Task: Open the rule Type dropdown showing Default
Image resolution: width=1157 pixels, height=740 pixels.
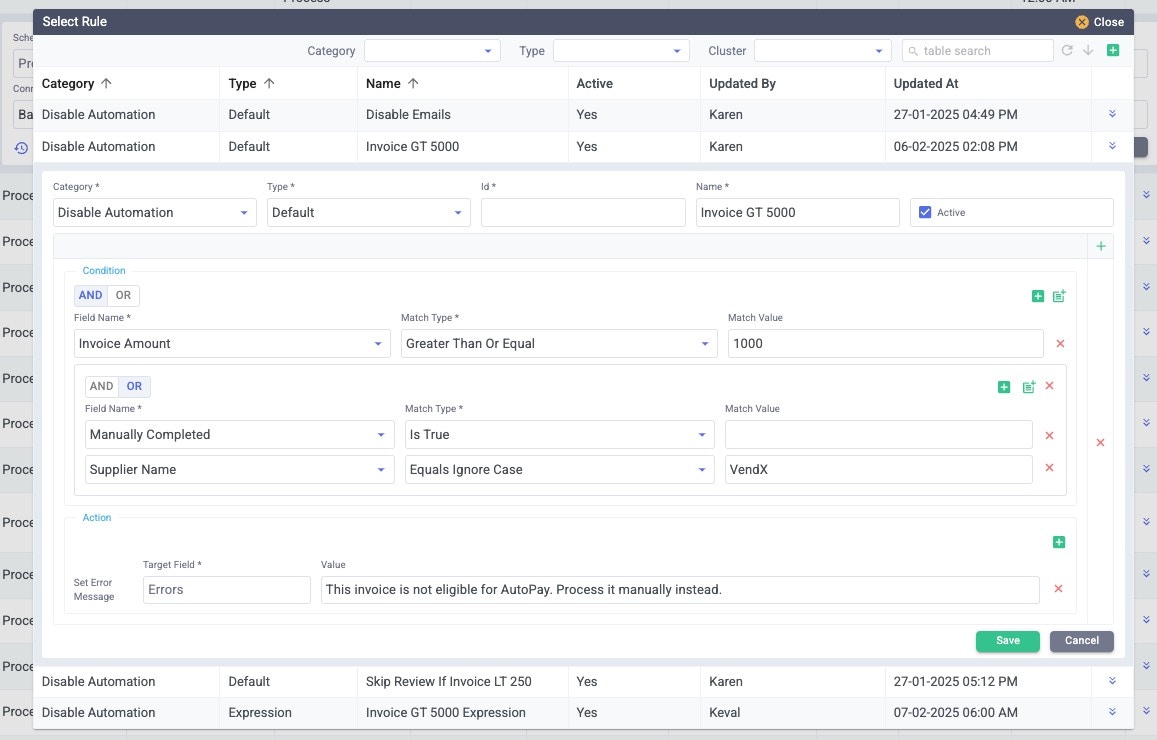Action: [368, 212]
